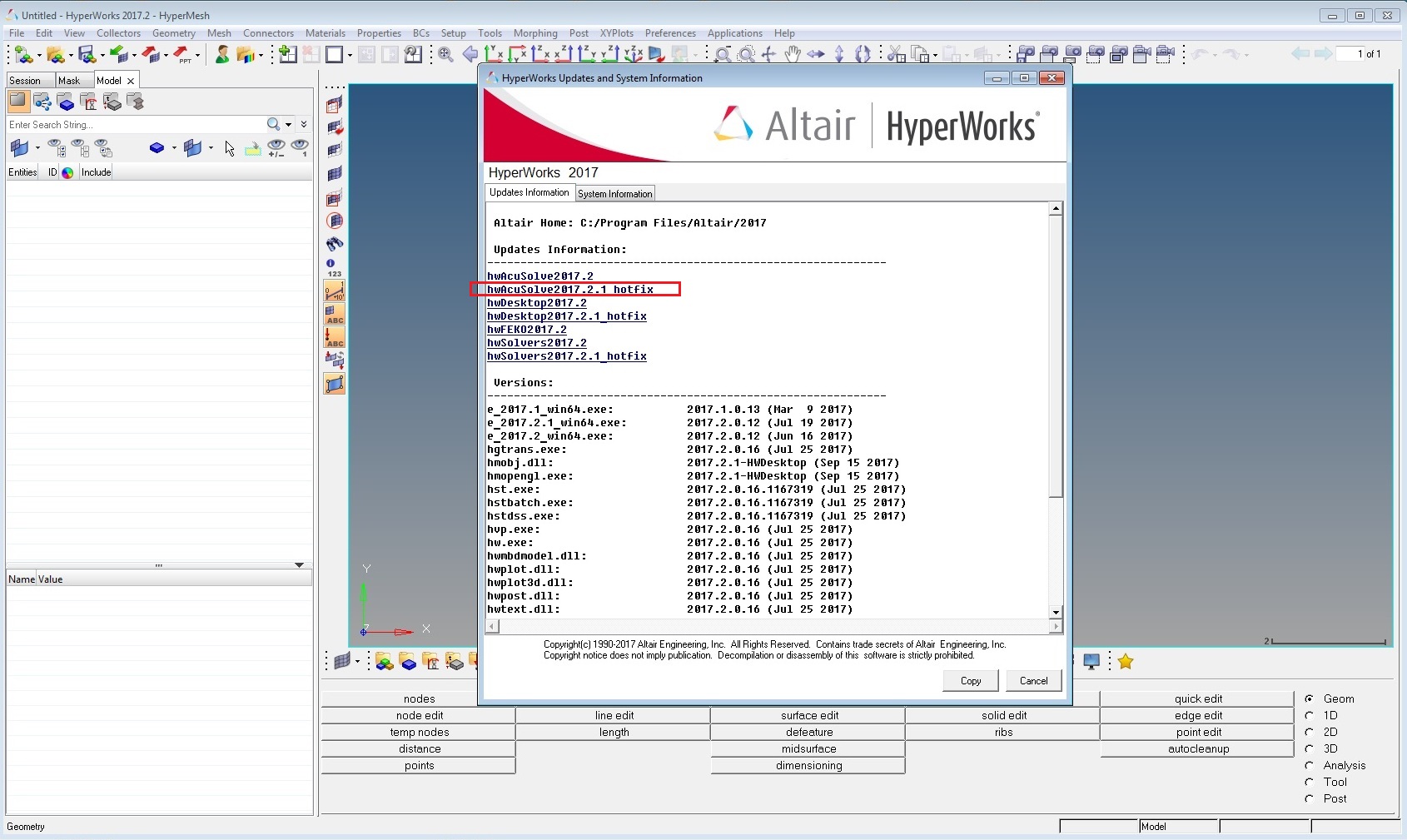Click the selector arrow cursor icon in browser
The height and width of the screenshot is (840, 1407).
(x=230, y=149)
